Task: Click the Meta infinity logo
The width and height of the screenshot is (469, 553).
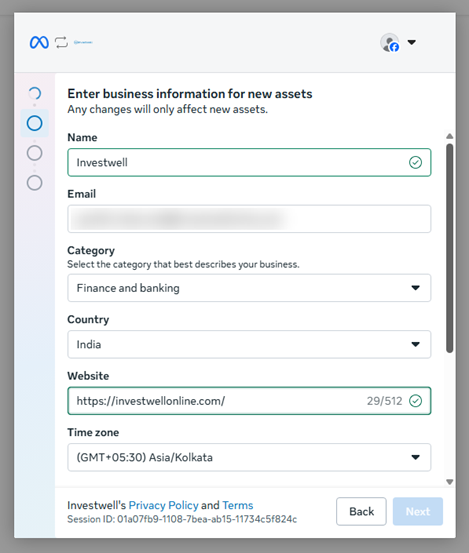Action: 39,43
